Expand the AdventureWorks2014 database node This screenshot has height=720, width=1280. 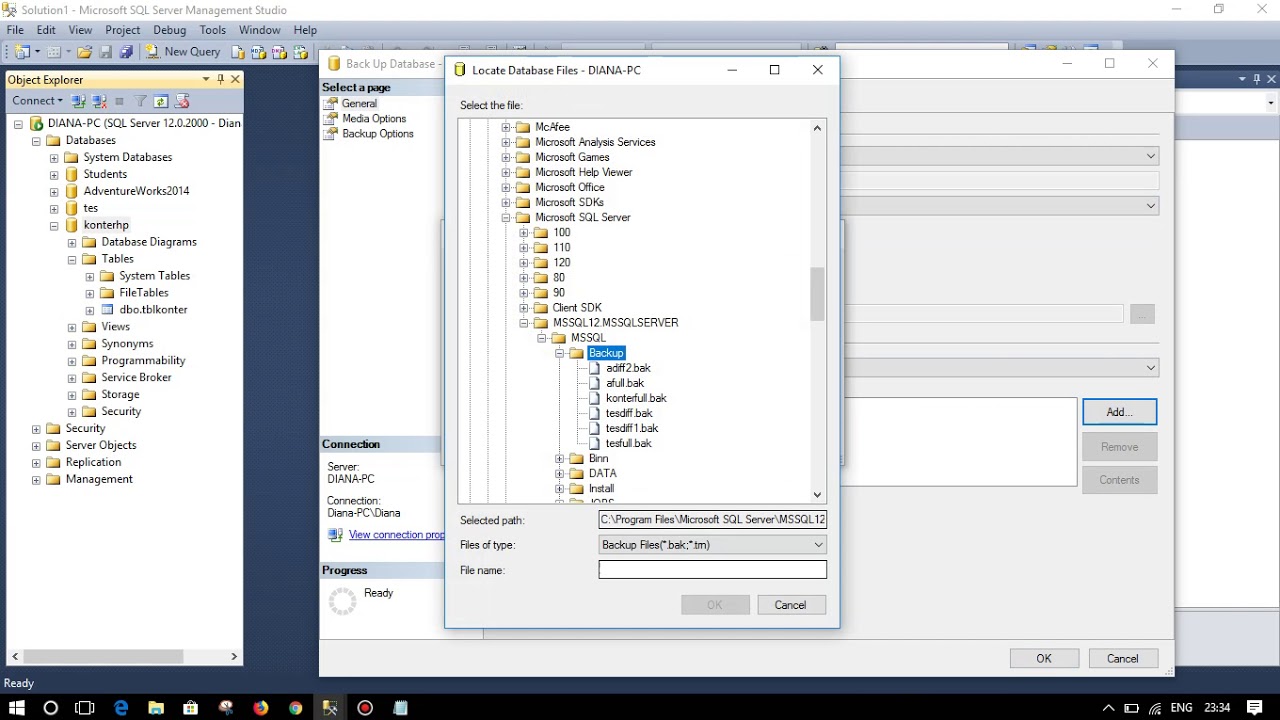54,191
